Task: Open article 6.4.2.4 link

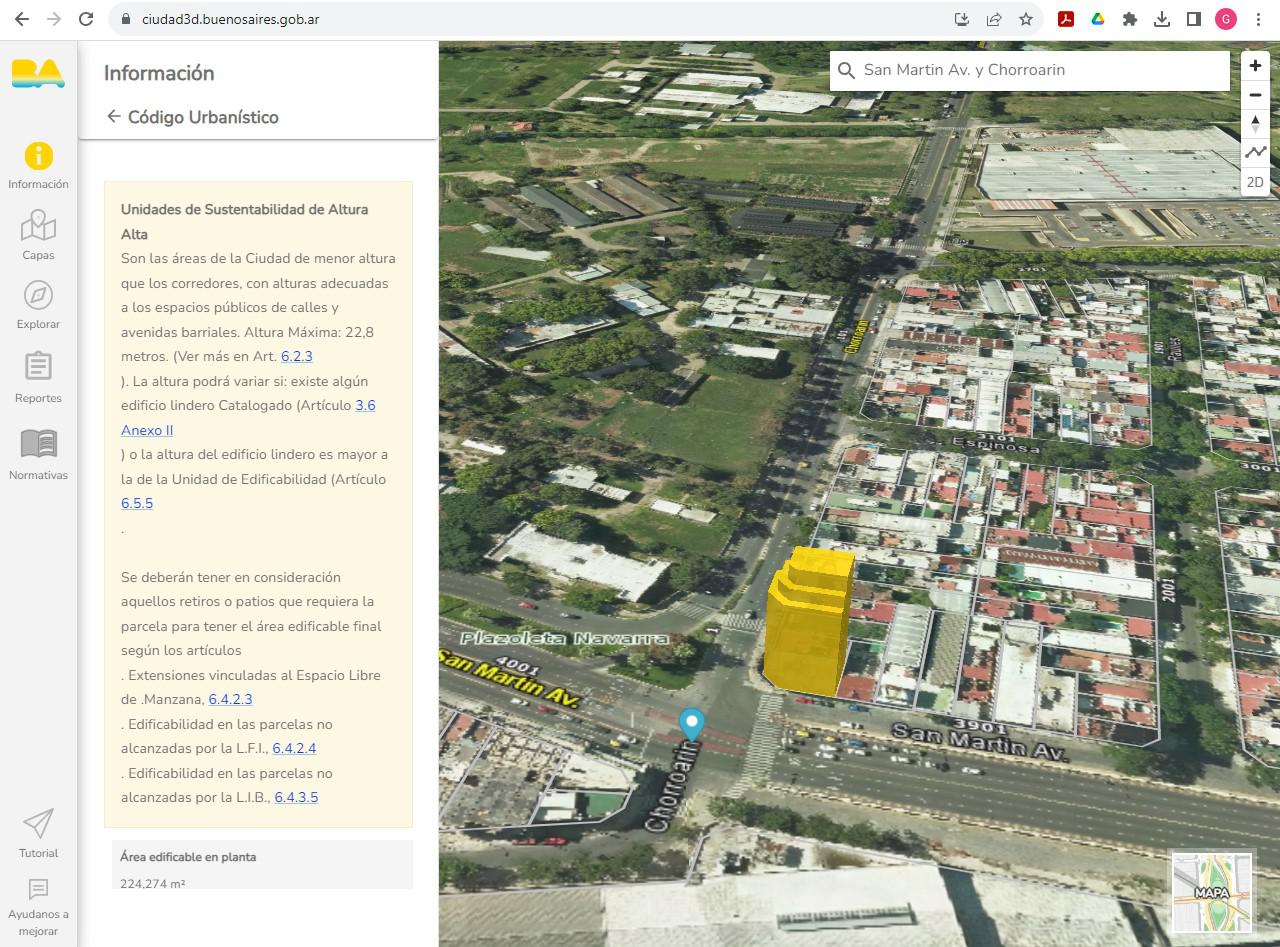Action: pyautogui.click(x=294, y=748)
